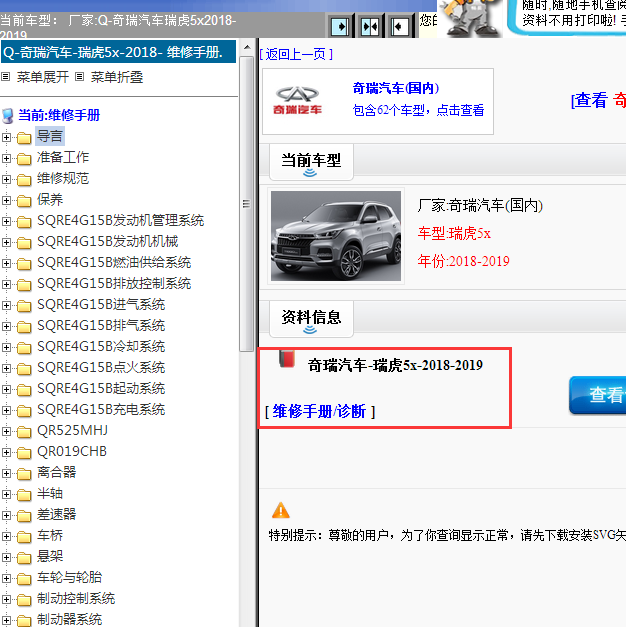Click the 菜单展开 text link

[x=43, y=77]
